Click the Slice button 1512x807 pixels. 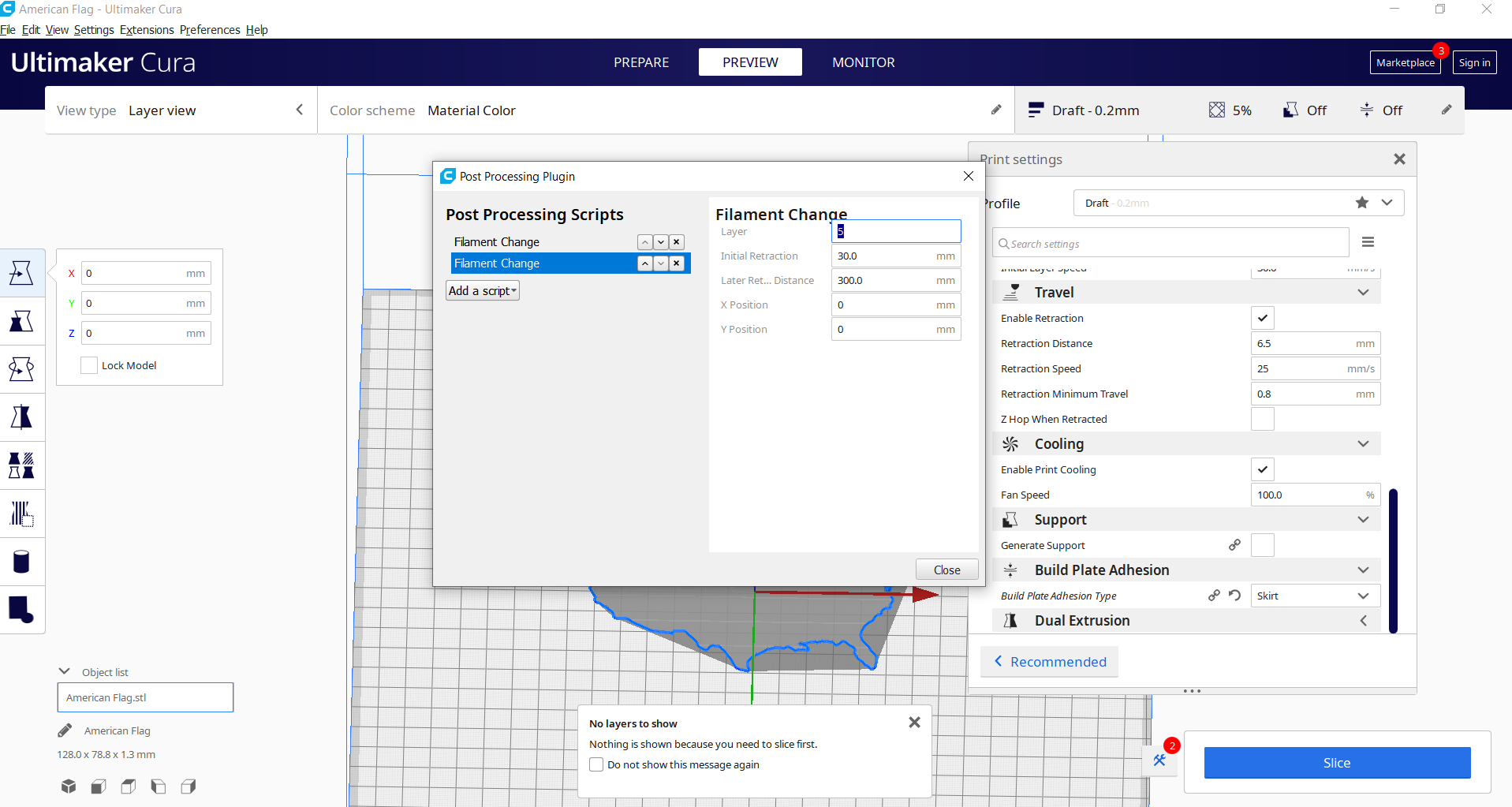1337,763
